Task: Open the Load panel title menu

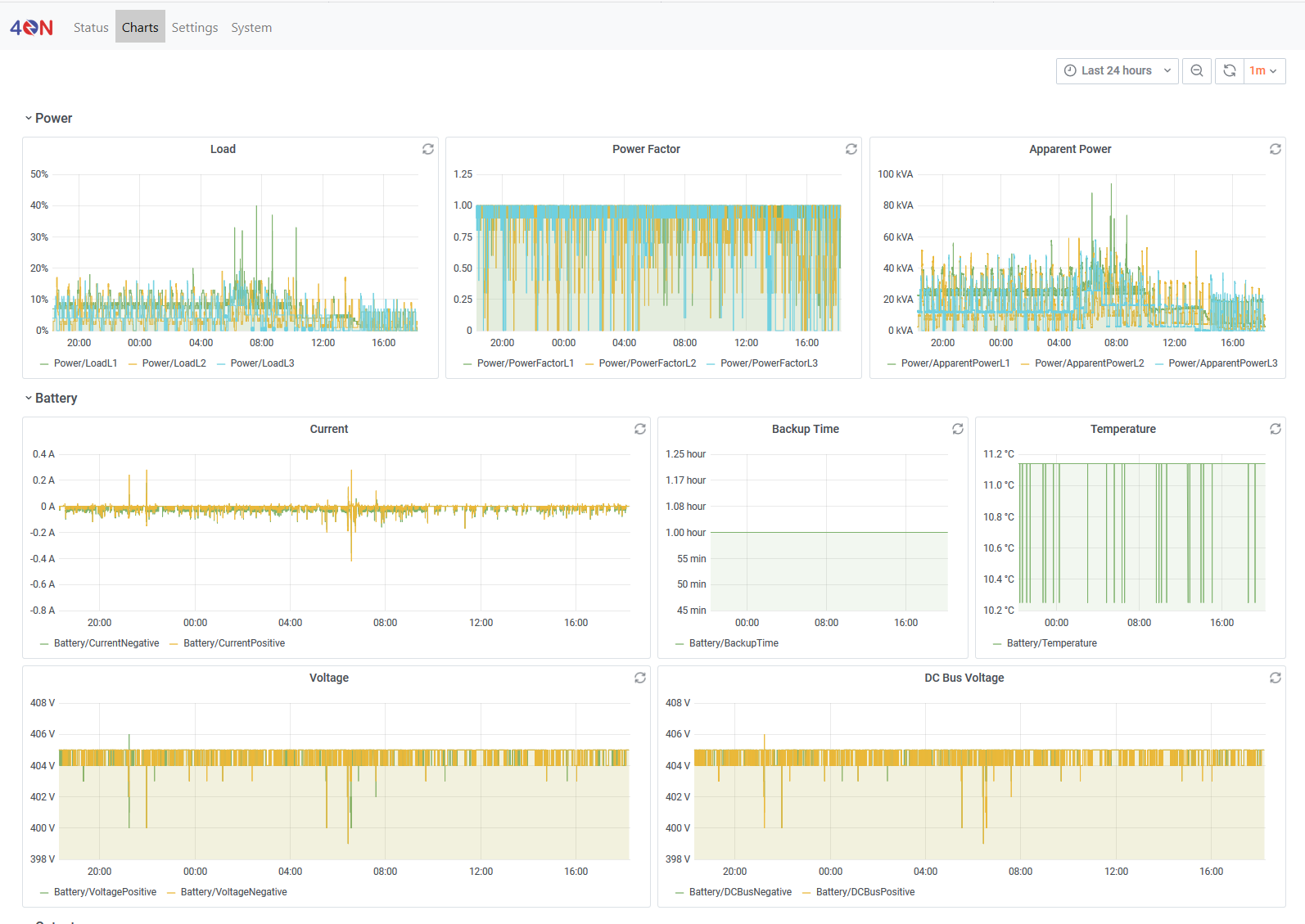Action: click(223, 149)
